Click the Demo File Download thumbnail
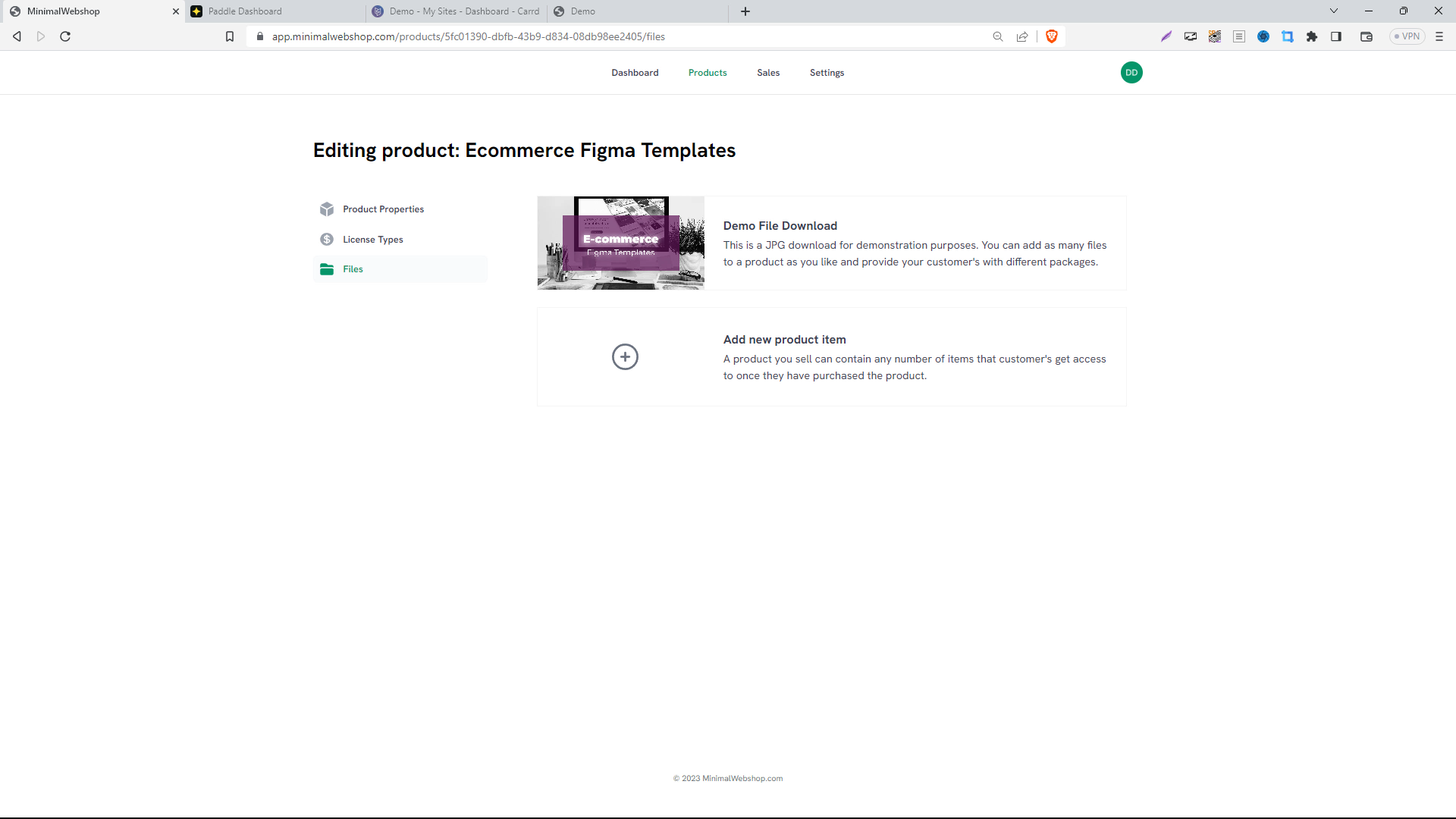This screenshot has height=819, width=1456. click(620, 242)
